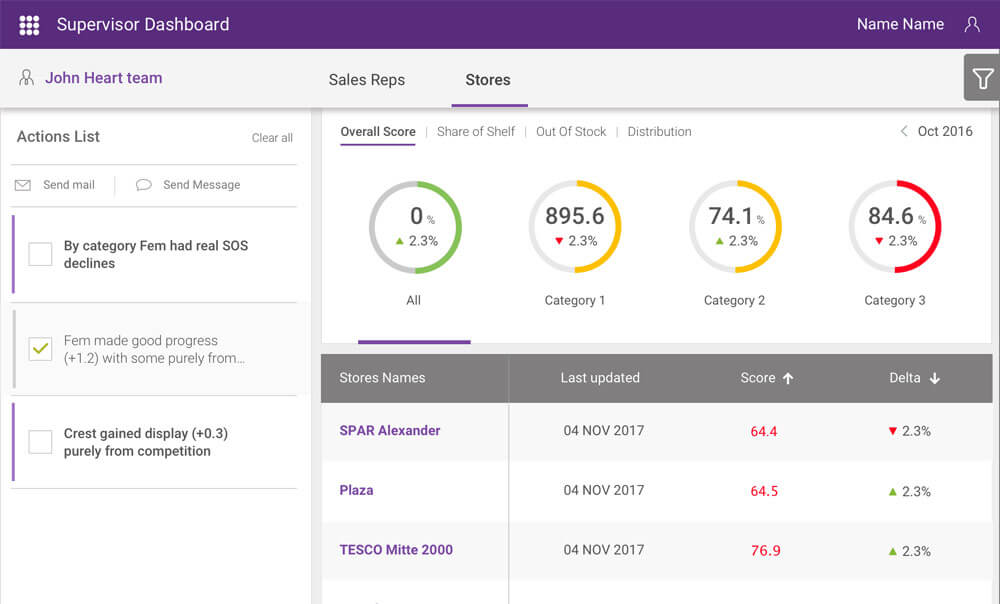The image size is (1000, 604).
Task: Click score 64.4 for SPAR Alexander
Action: click(x=764, y=432)
